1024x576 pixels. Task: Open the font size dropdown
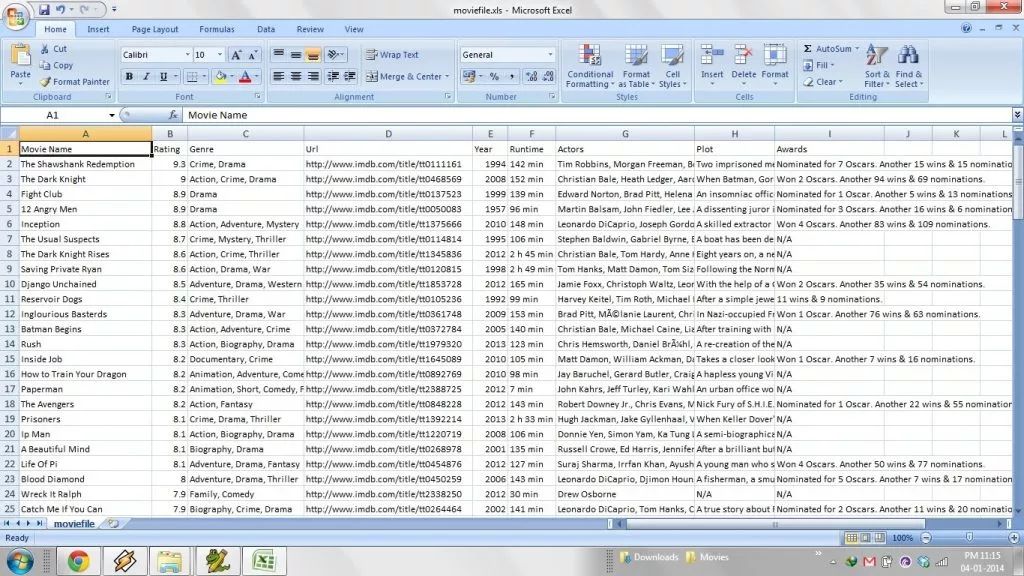219,55
